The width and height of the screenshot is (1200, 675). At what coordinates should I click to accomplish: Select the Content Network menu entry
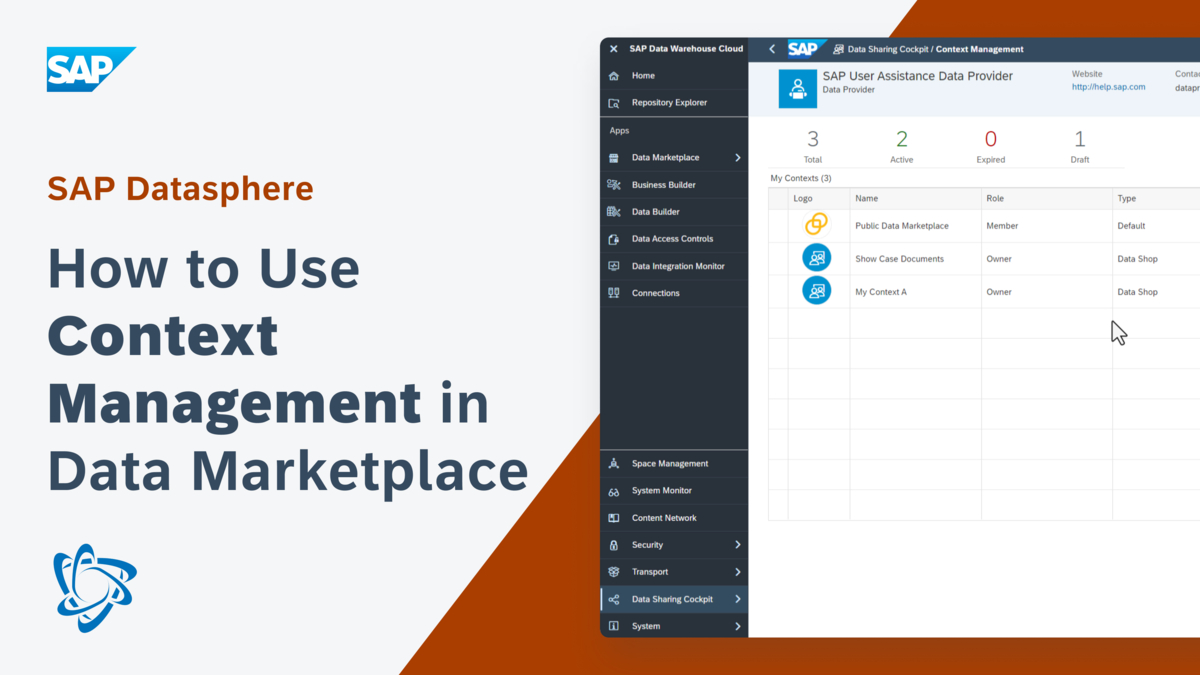tap(665, 517)
